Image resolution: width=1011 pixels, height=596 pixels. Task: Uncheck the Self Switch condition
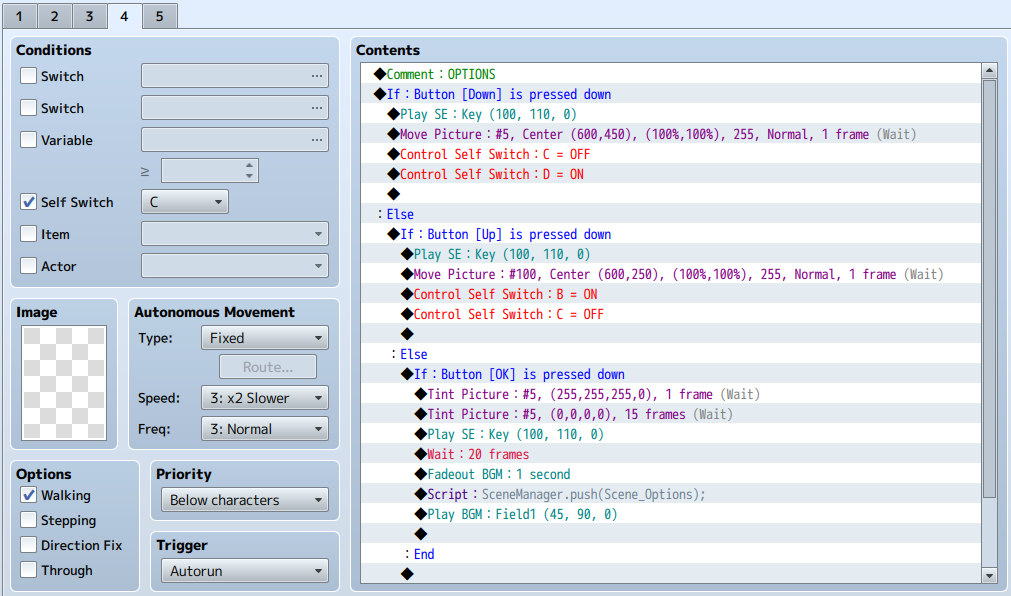28,202
